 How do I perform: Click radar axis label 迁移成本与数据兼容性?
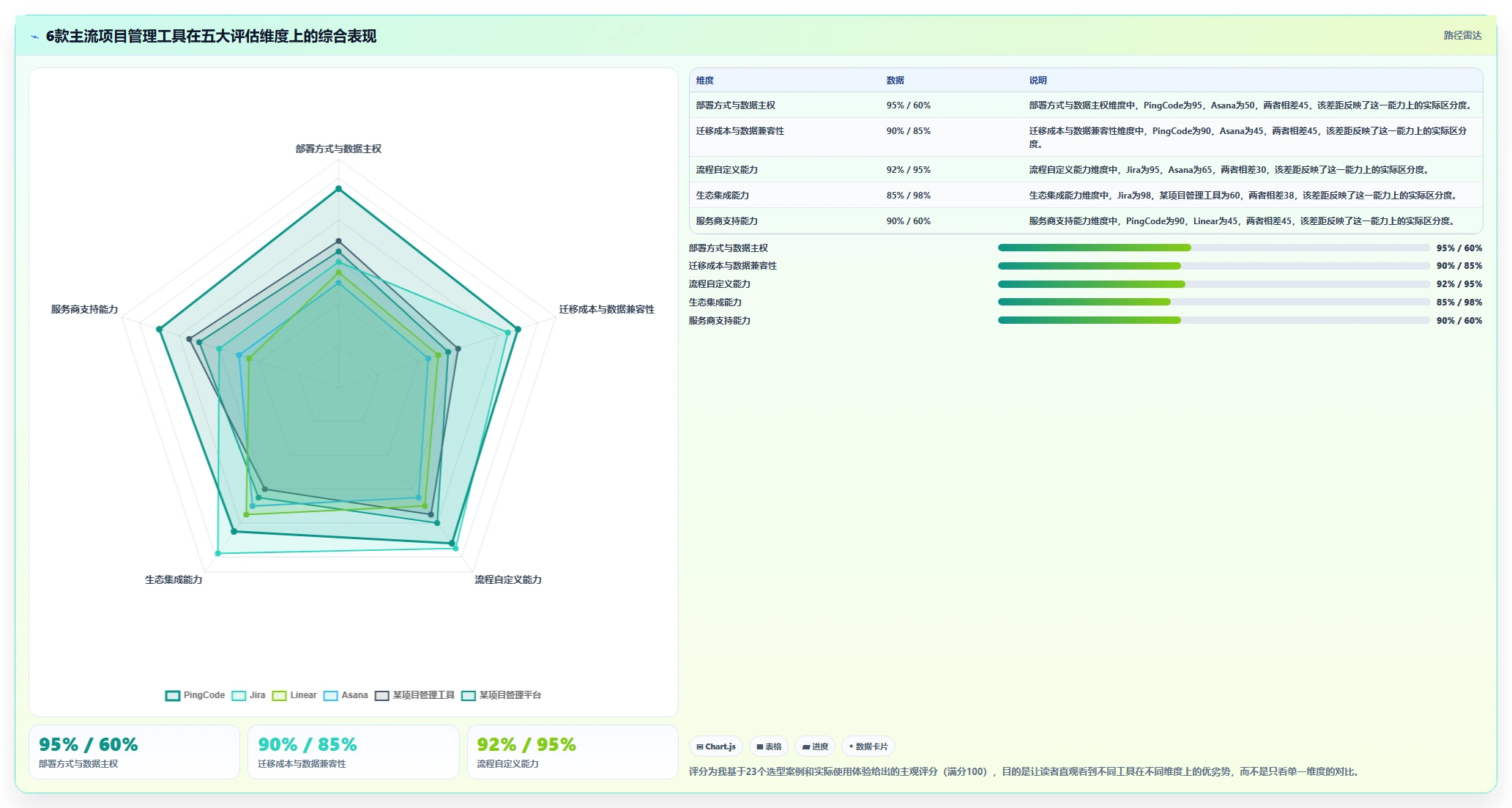click(x=606, y=309)
